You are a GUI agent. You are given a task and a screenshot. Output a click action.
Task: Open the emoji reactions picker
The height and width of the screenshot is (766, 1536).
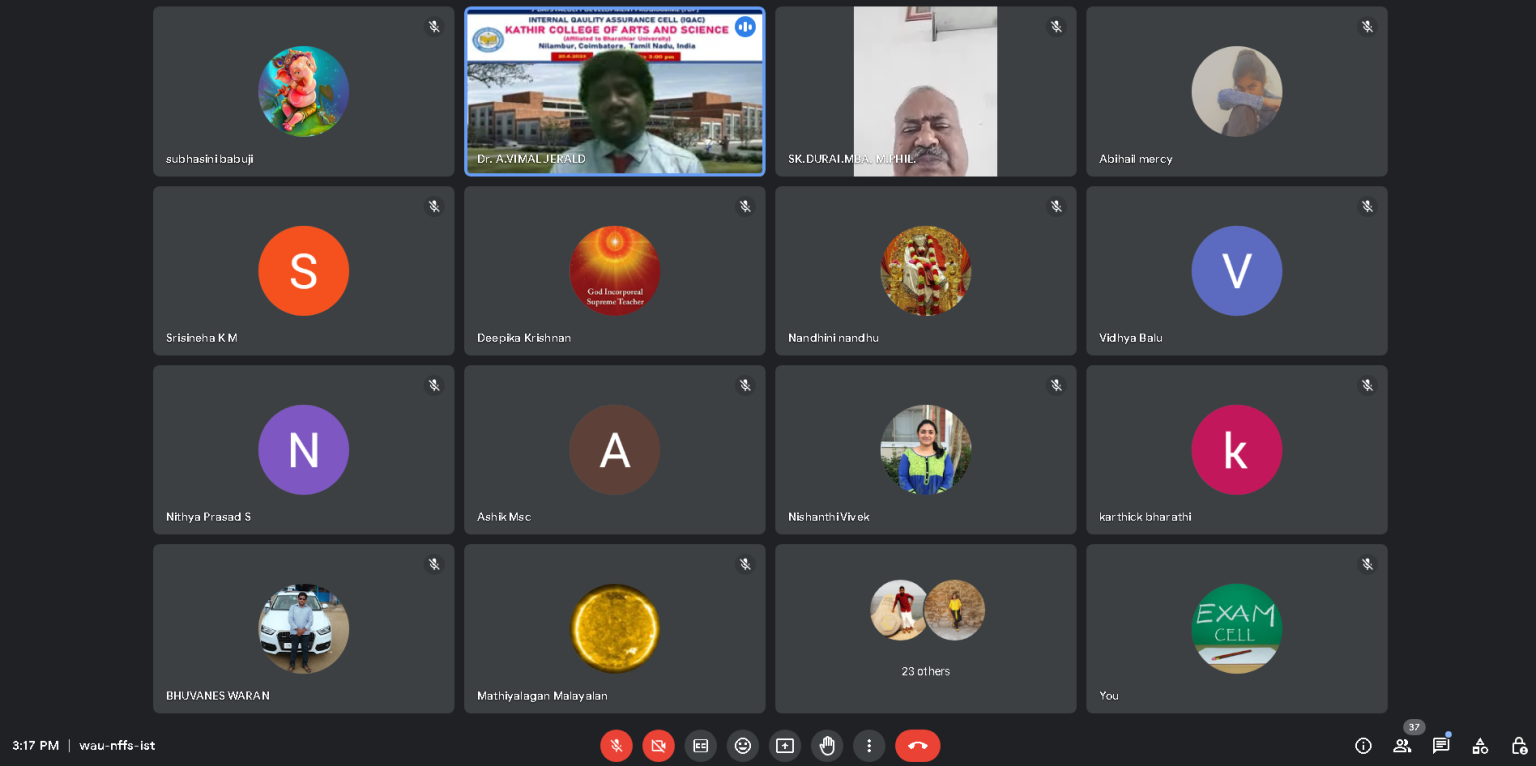[x=743, y=745]
